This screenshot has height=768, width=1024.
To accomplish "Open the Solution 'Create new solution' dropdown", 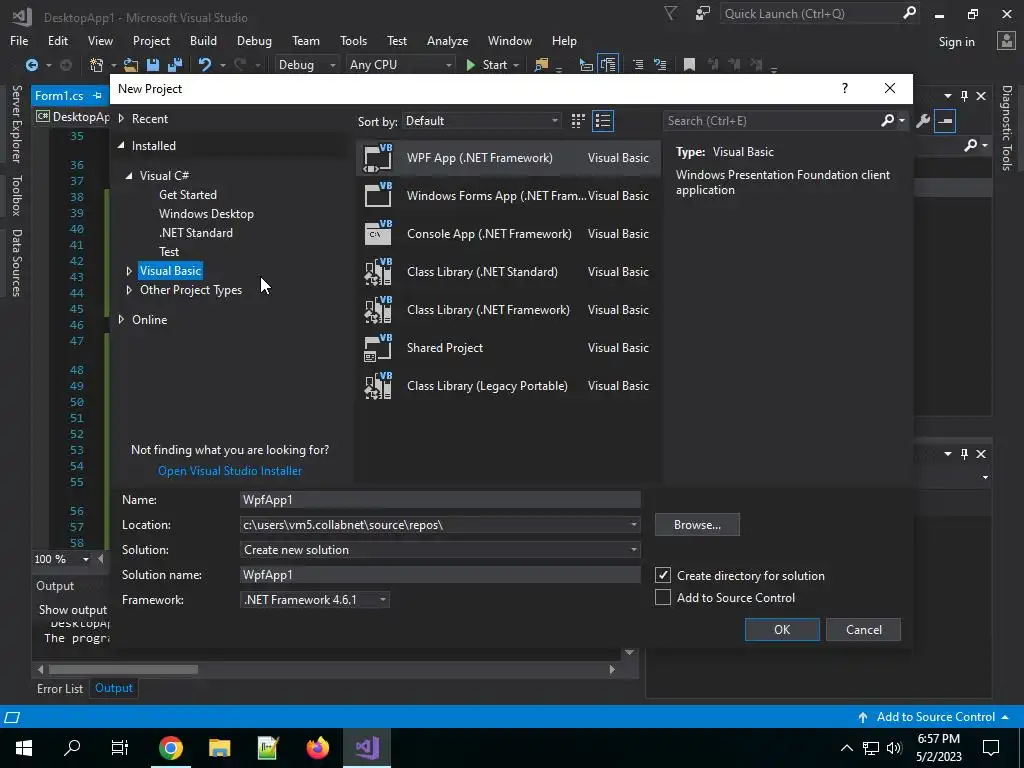I will [x=633, y=550].
